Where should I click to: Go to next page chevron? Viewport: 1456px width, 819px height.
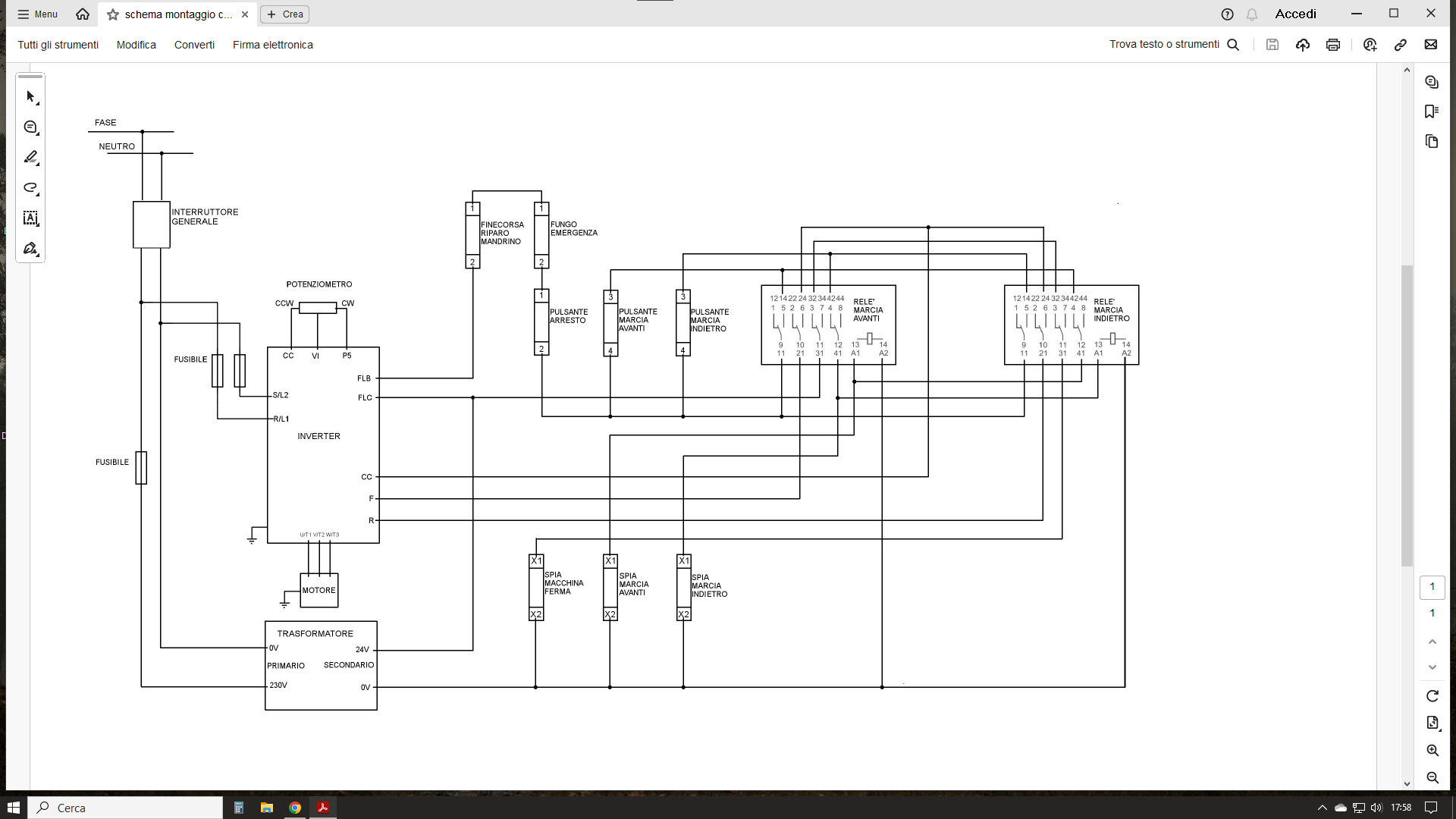1432,667
